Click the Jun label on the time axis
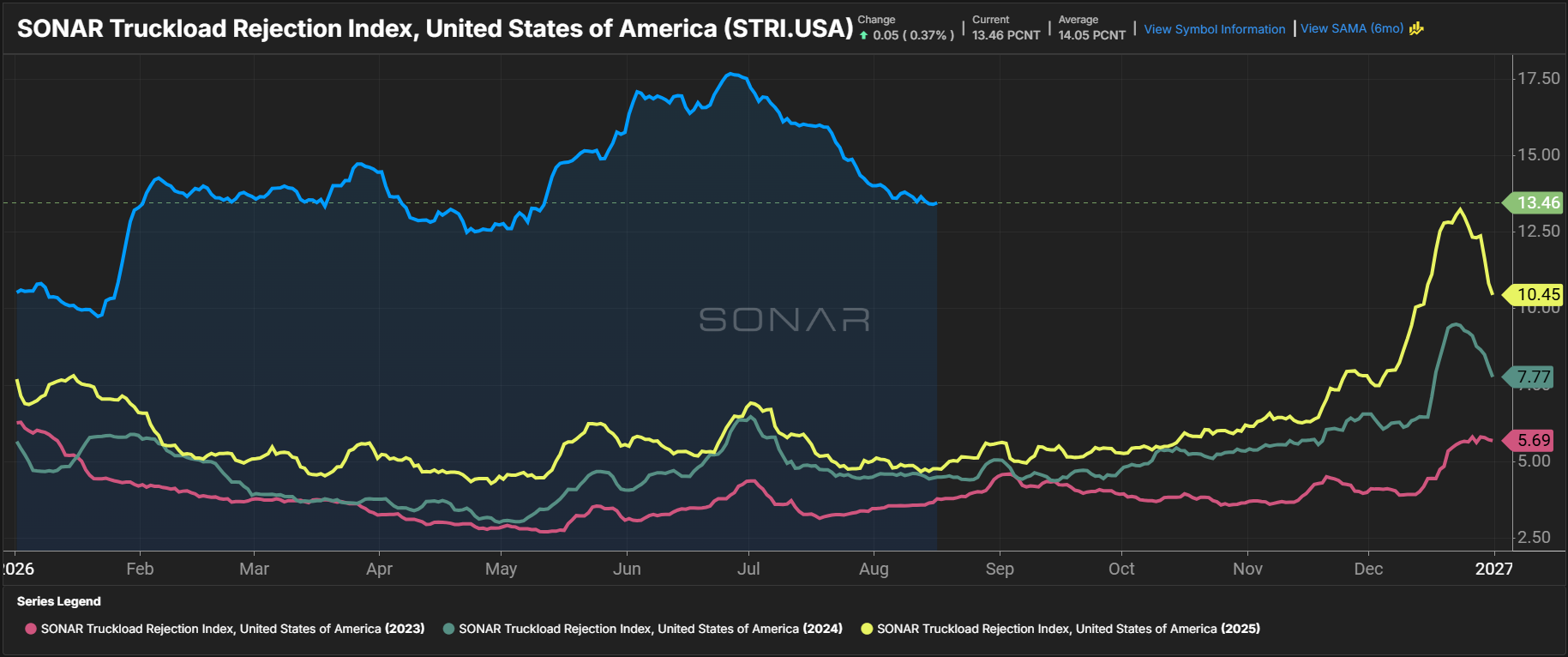 pyautogui.click(x=627, y=569)
